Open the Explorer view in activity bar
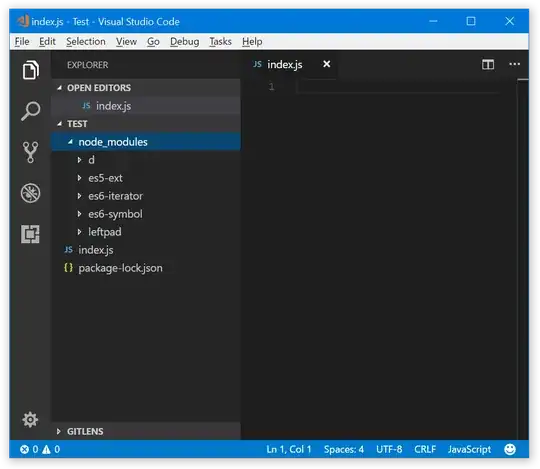Viewport: 540px width, 469px height. 31,70
